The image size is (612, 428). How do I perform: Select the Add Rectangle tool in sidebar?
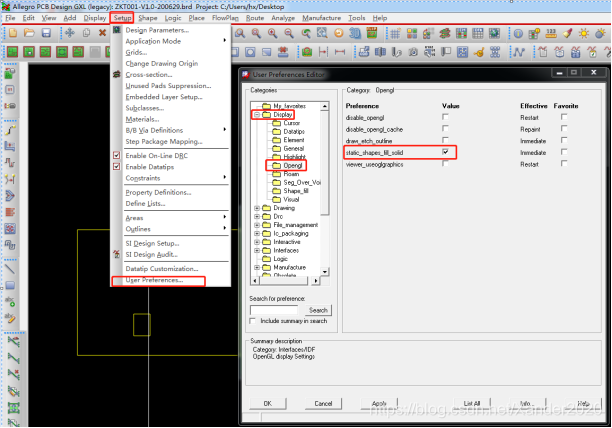tap(10, 286)
